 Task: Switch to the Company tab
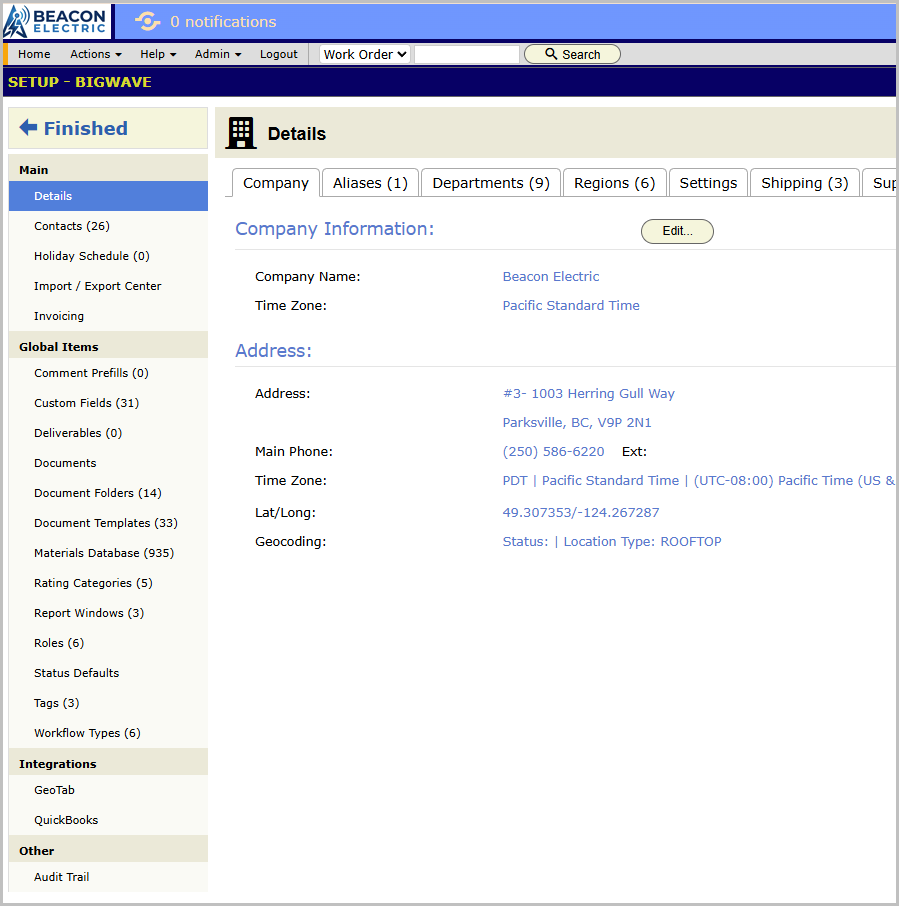point(276,183)
